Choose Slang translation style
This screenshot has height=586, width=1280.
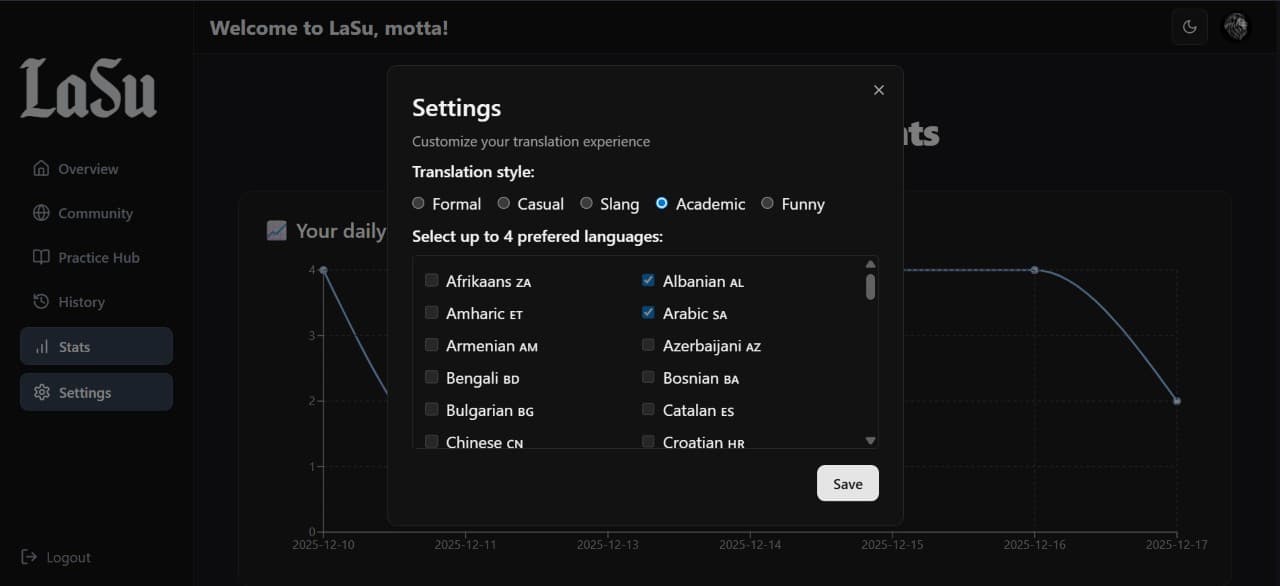(587, 203)
